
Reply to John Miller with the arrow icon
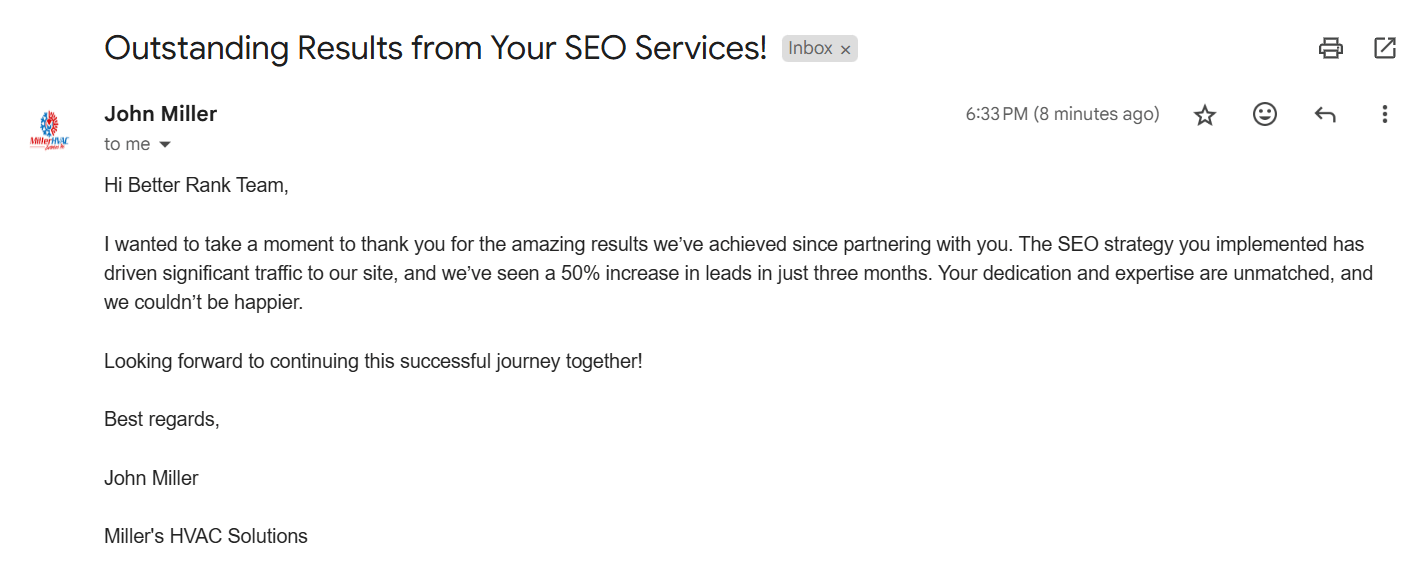tap(1325, 115)
